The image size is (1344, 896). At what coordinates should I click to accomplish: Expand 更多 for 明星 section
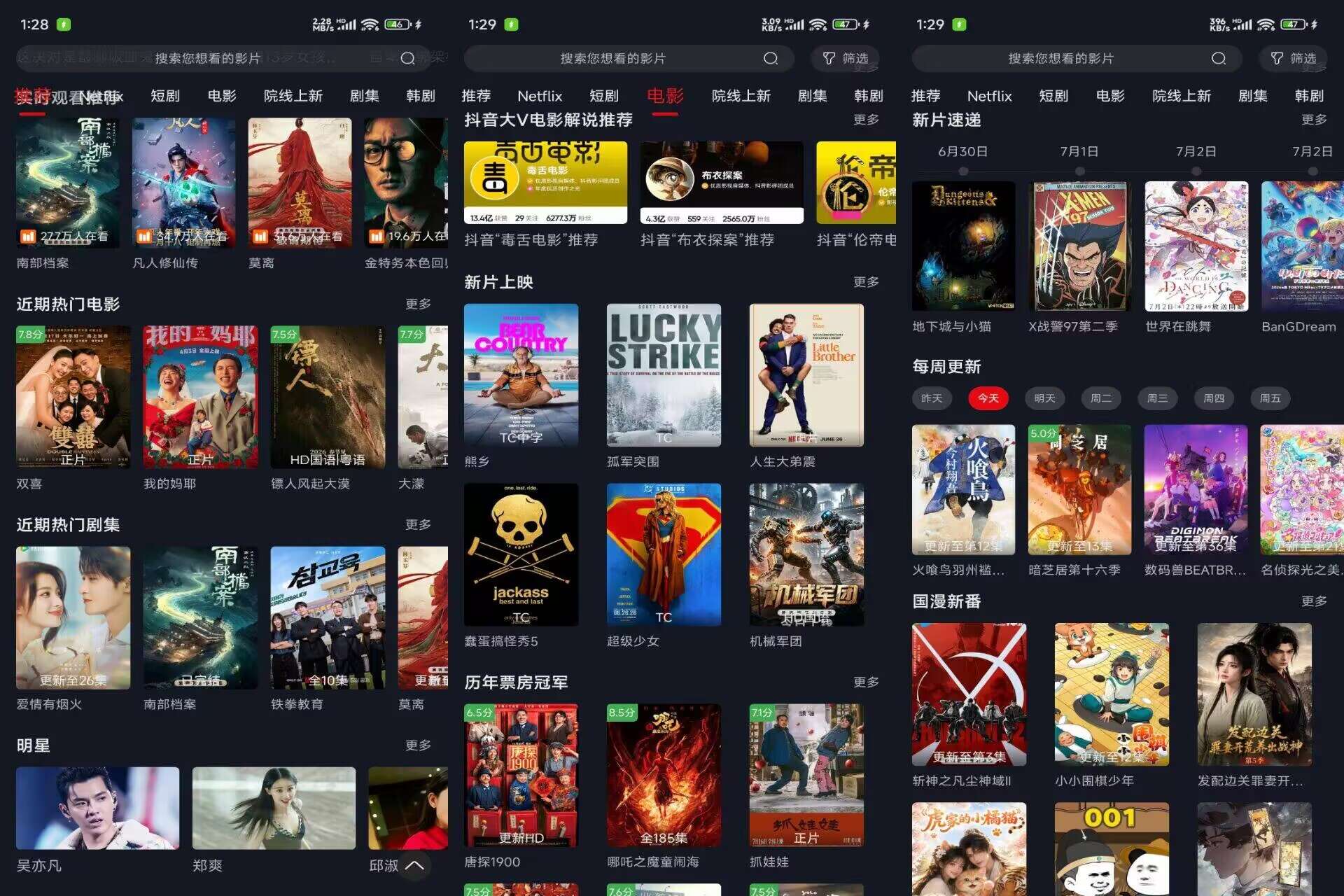pyautogui.click(x=418, y=745)
